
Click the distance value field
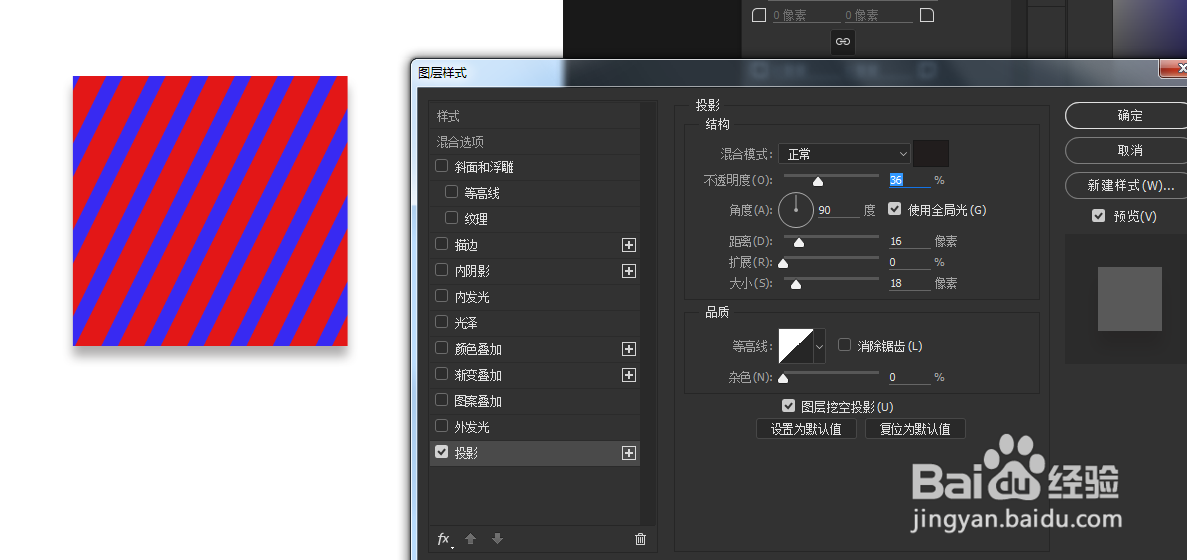(x=909, y=241)
